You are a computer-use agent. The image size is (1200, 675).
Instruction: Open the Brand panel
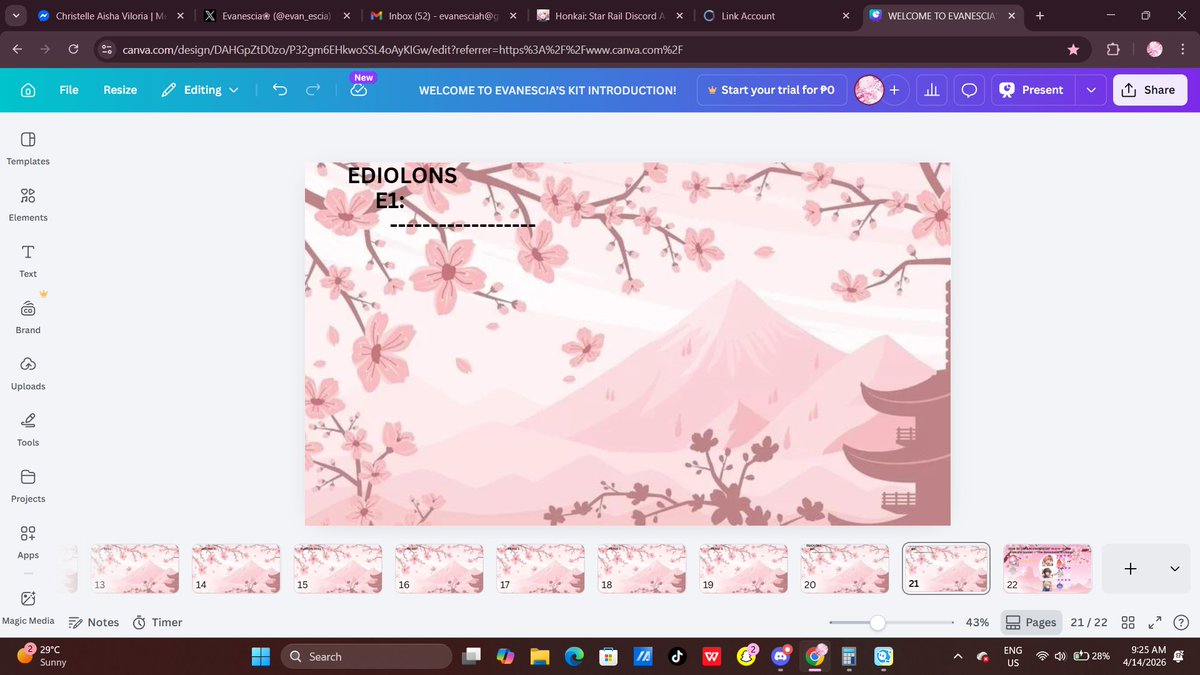[28, 316]
